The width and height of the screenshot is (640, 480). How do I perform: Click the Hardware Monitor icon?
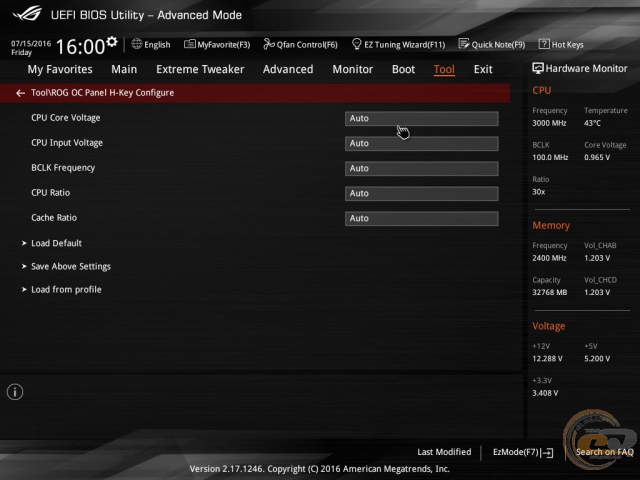[x=538, y=69]
